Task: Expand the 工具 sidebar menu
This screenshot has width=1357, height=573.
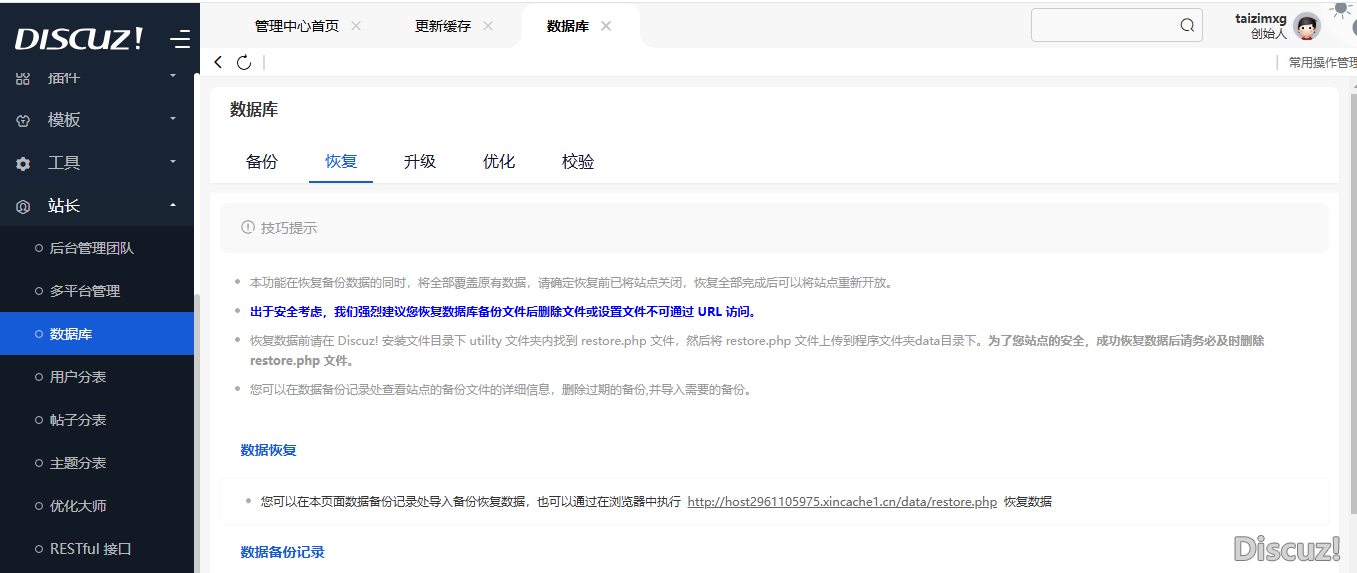Action: tap(96, 163)
